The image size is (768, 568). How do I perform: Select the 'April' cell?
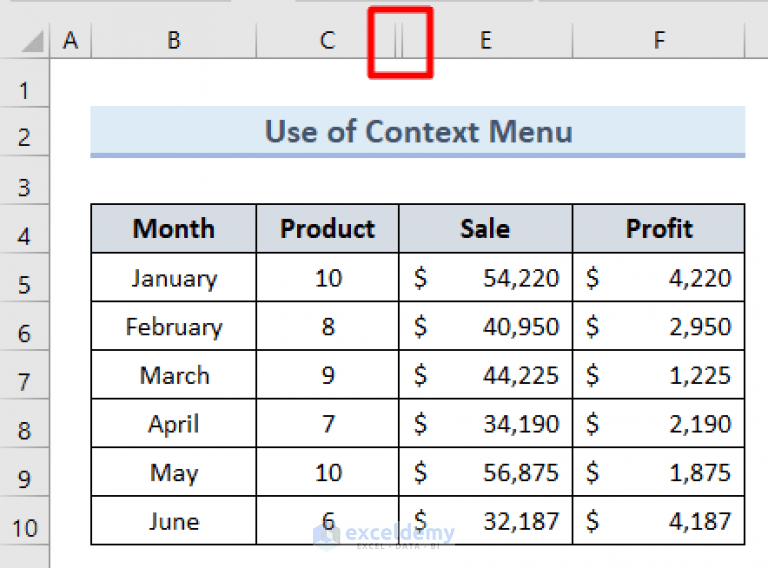tap(173, 423)
